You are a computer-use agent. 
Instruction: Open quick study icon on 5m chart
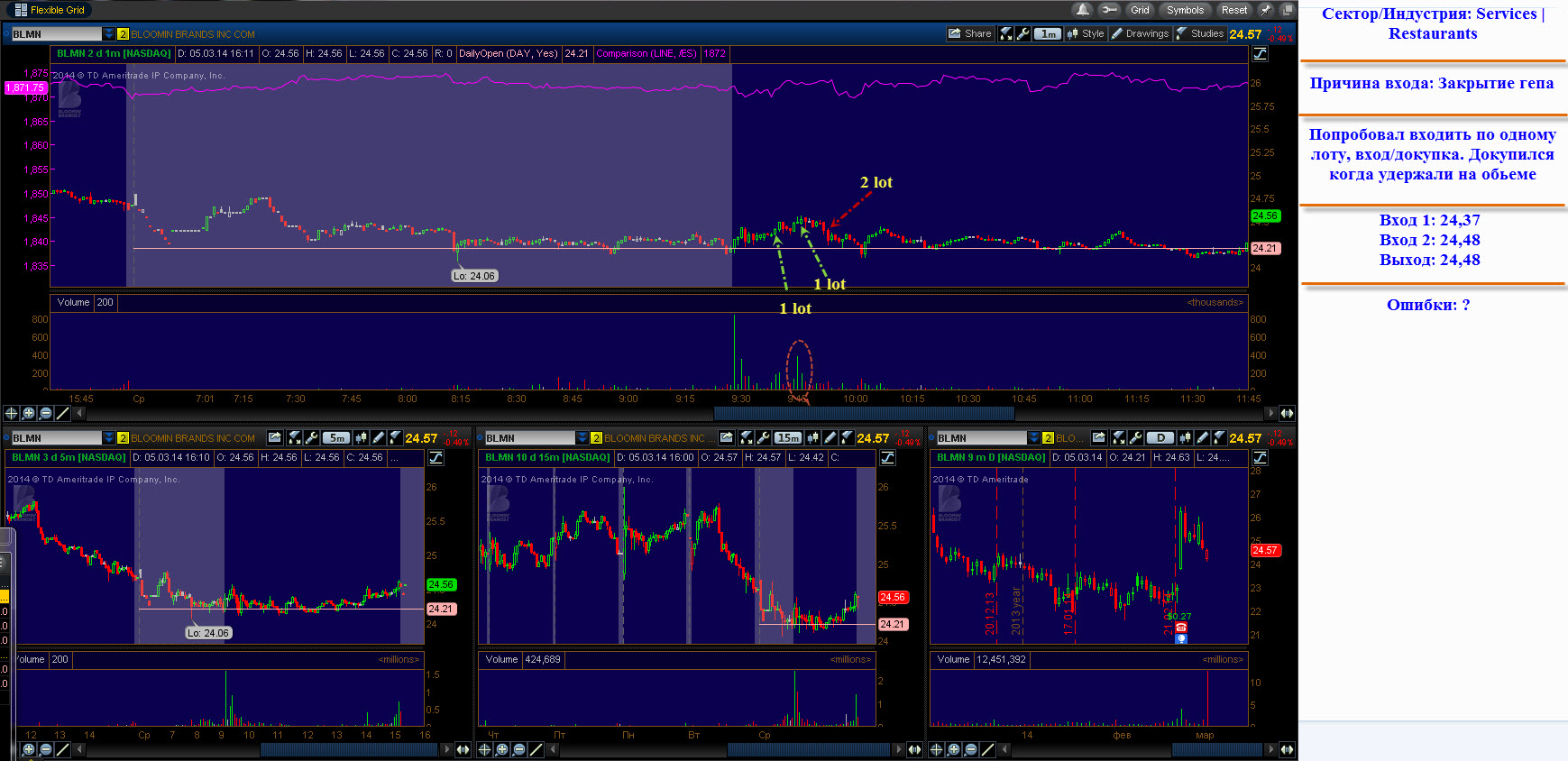pos(294,437)
